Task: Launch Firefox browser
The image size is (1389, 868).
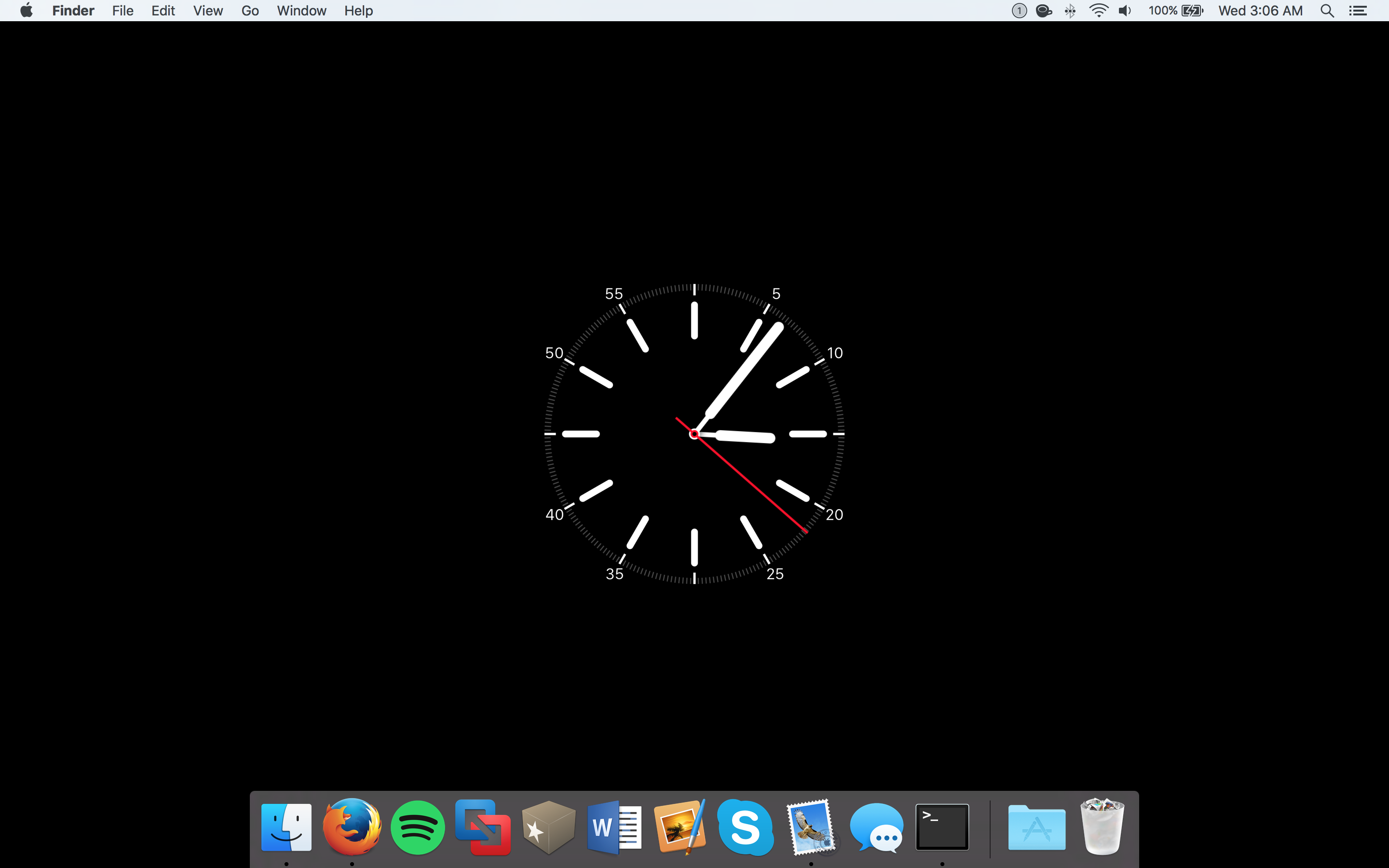Action: [351, 826]
